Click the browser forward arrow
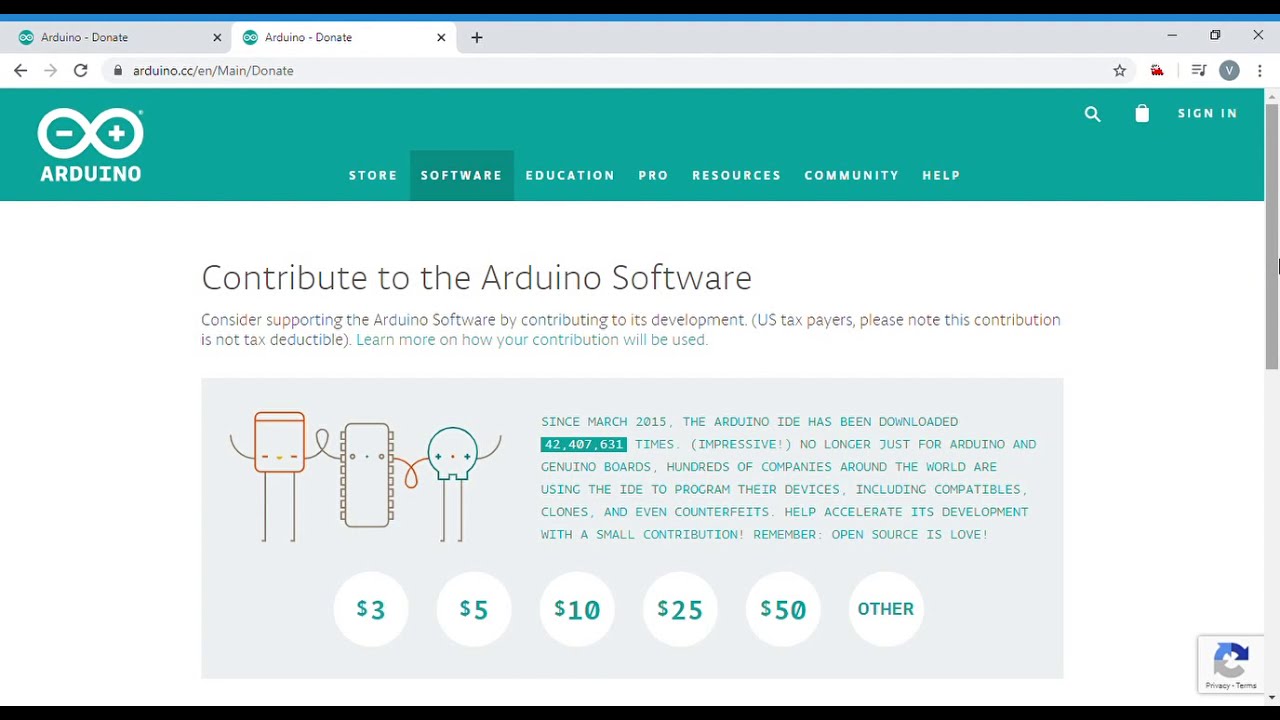1280x720 pixels. click(x=50, y=70)
